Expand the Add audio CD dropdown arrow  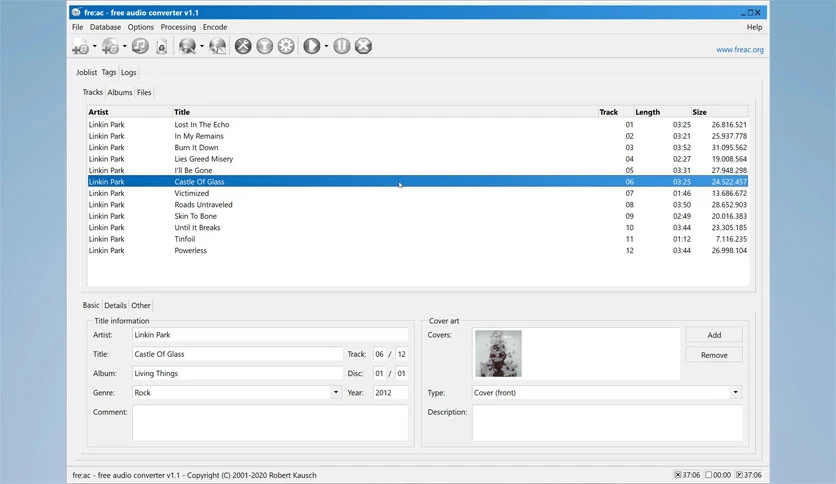coord(125,46)
